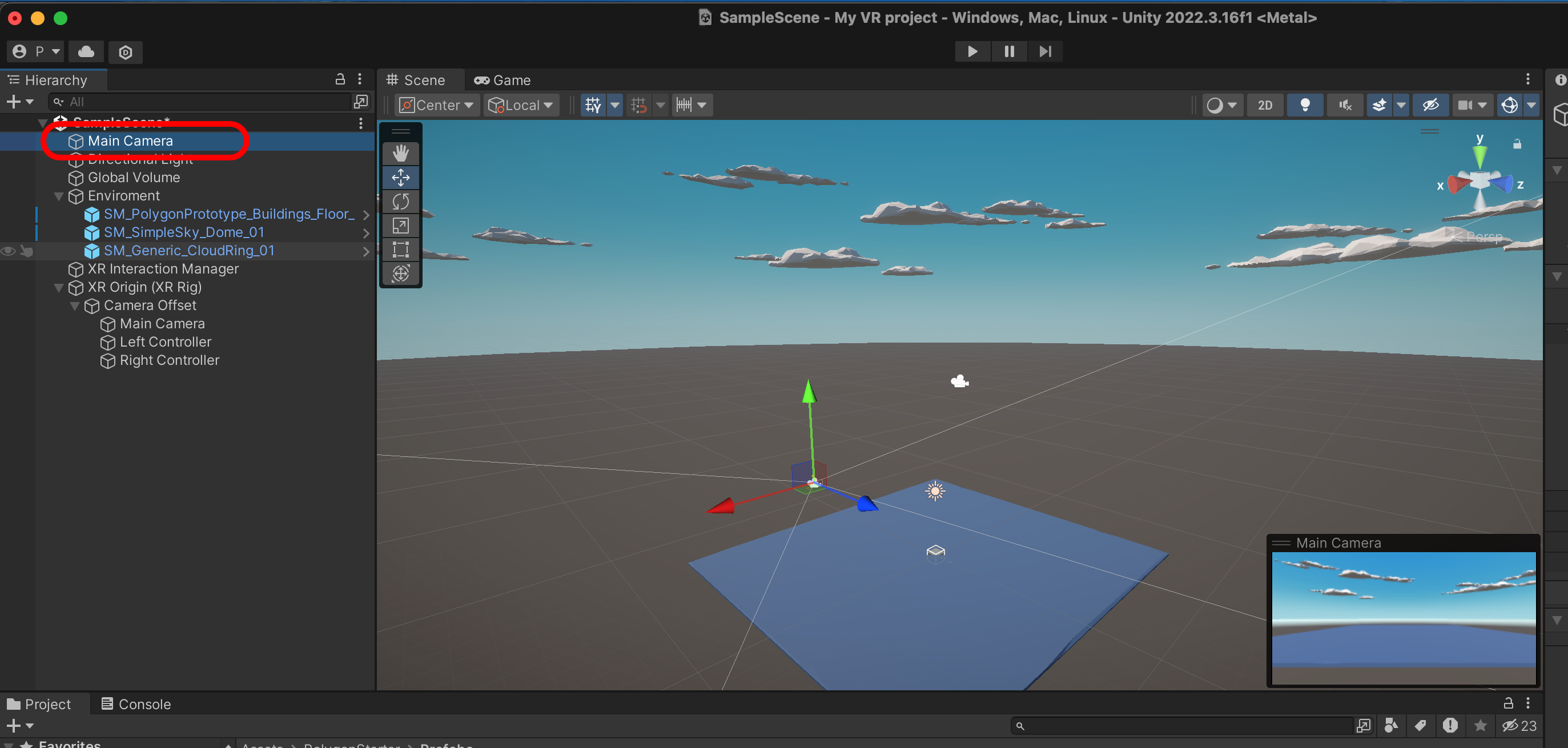Click the Hierarchy add plus button
Viewport: 1568px width, 748px height.
pyautogui.click(x=13, y=102)
